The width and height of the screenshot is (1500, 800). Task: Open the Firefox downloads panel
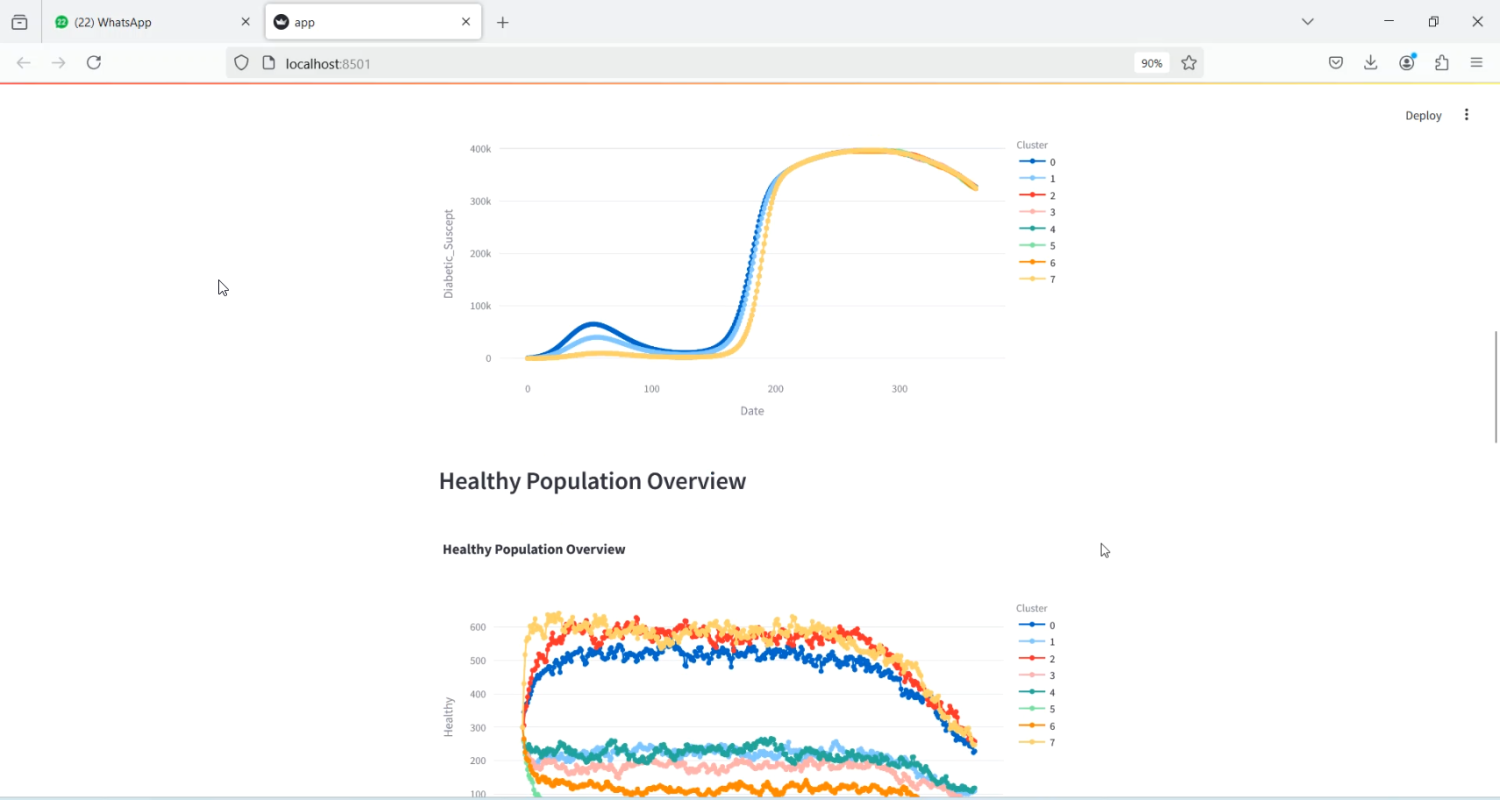[x=1371, y=62]
